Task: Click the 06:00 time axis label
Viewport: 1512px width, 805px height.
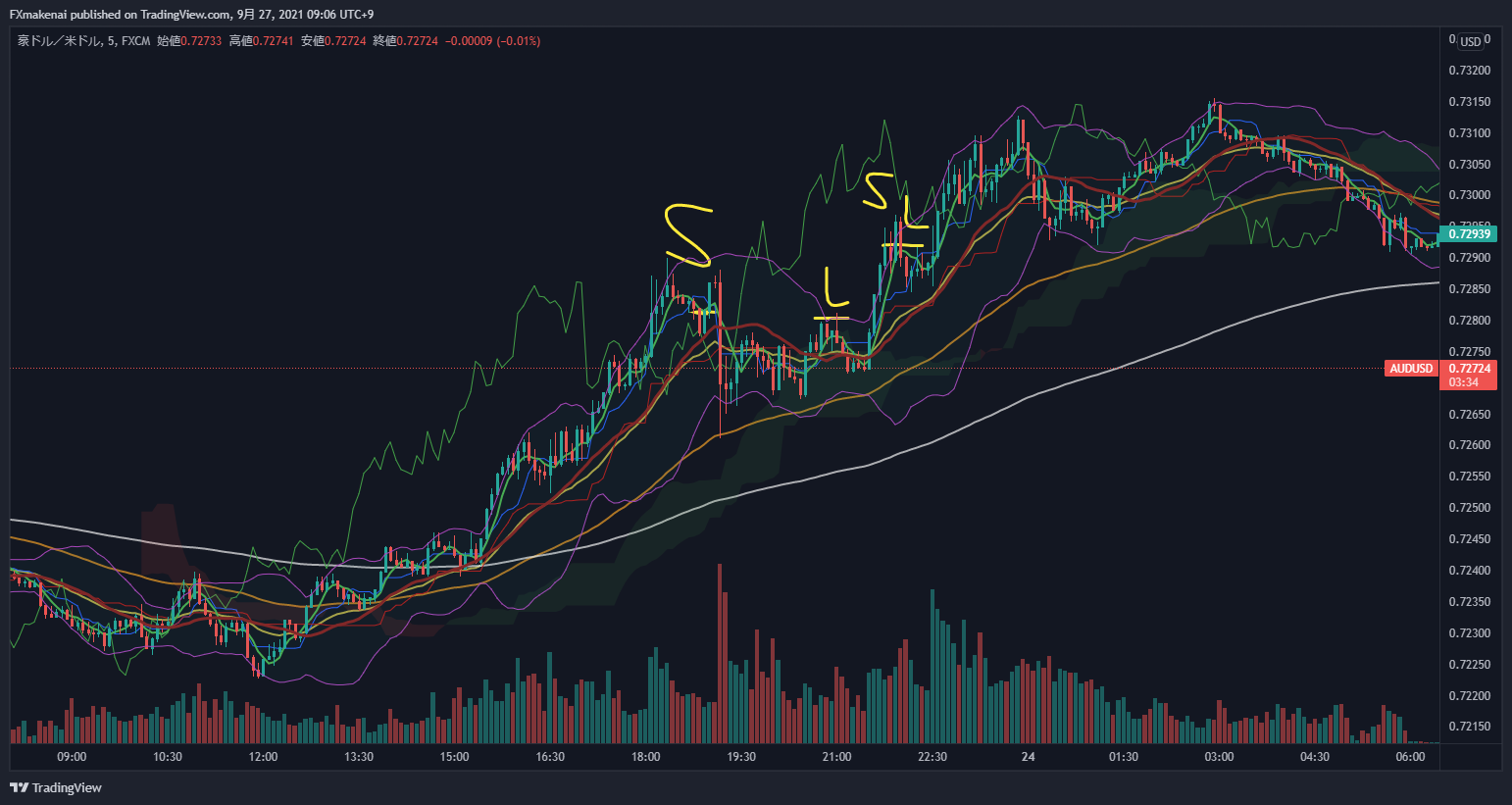Action: point(1410,757)
